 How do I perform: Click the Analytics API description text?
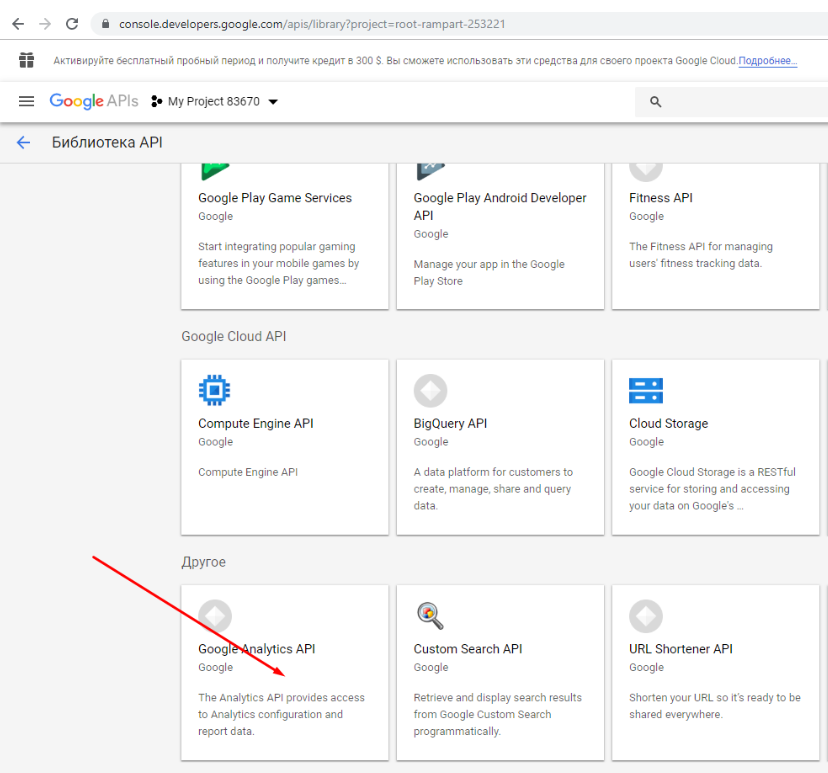tap(281, 714)
